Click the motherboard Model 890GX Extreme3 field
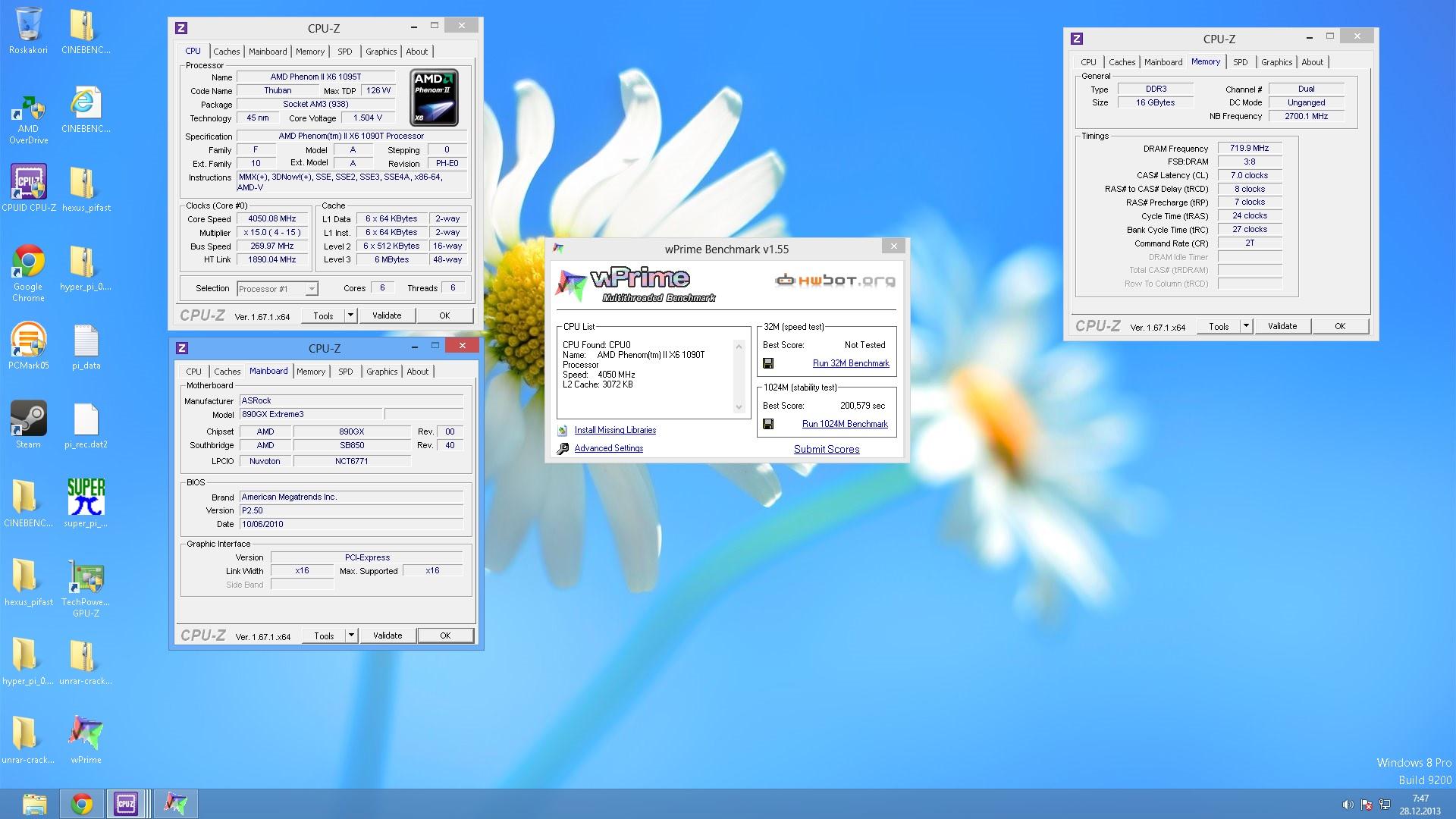Screen dimensions: 1456x819 click(310, 414)
